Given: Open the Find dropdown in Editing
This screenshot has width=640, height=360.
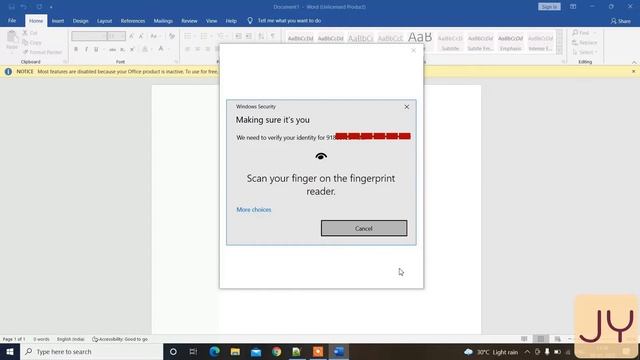Looking at the screenshot, I should tap(584, 33).
